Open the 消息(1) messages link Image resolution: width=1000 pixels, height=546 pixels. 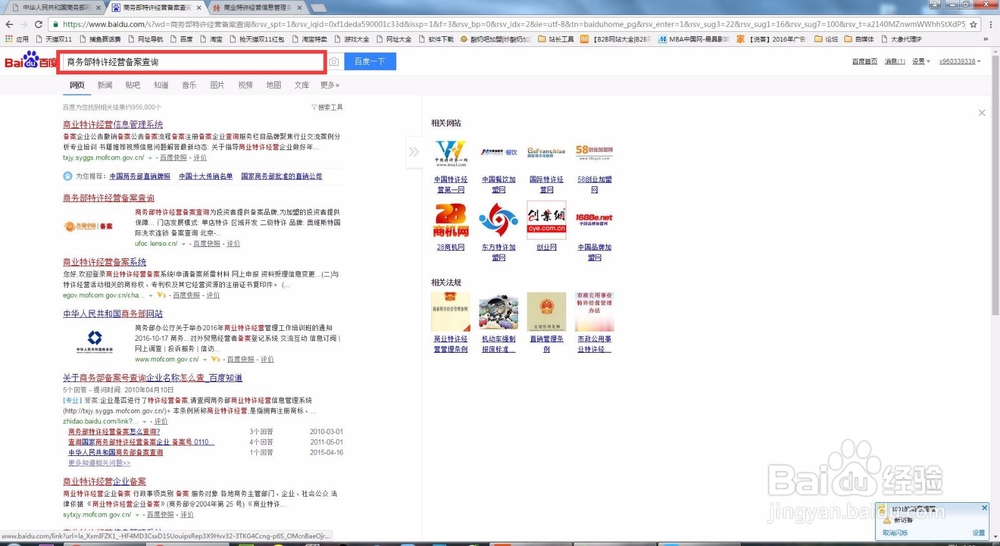coord(894,61)
